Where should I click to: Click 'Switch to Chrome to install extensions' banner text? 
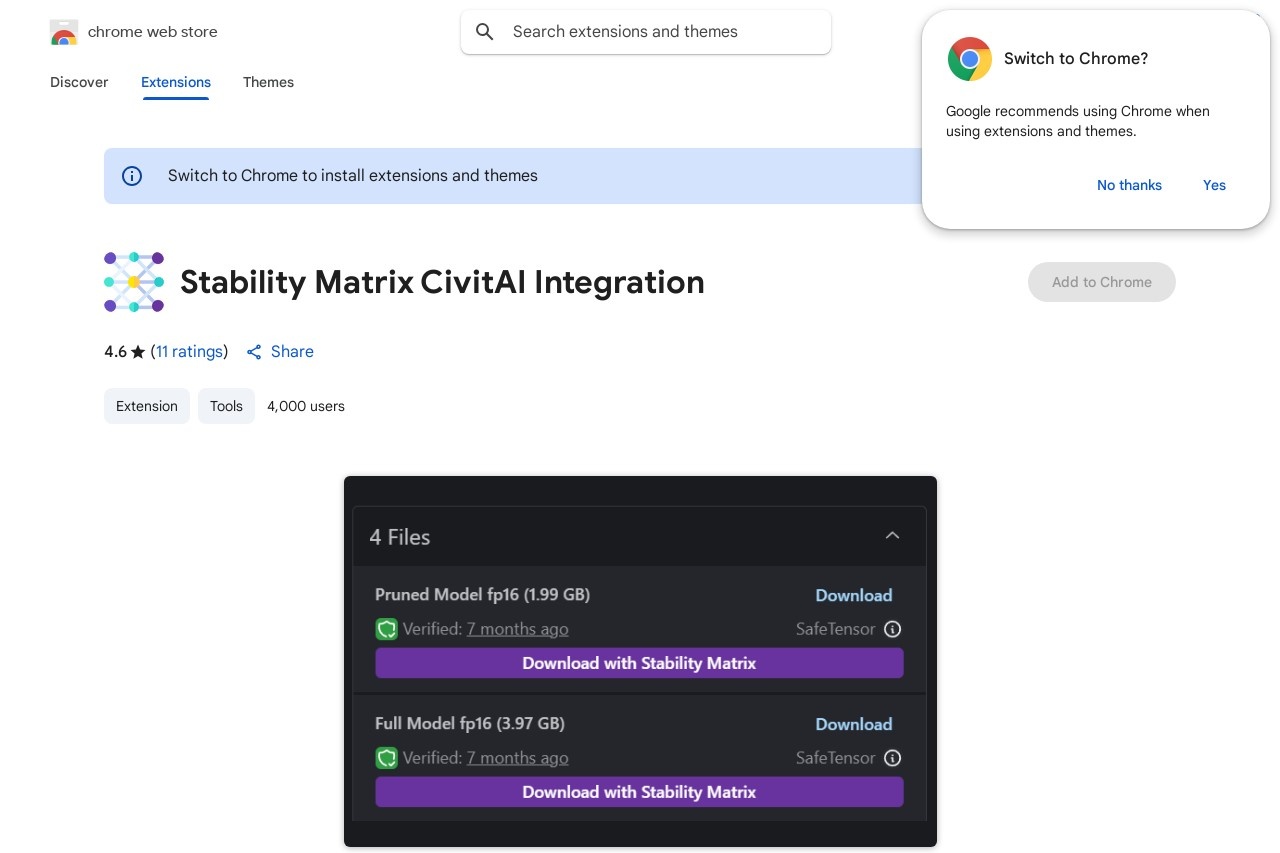pos(353,176)
